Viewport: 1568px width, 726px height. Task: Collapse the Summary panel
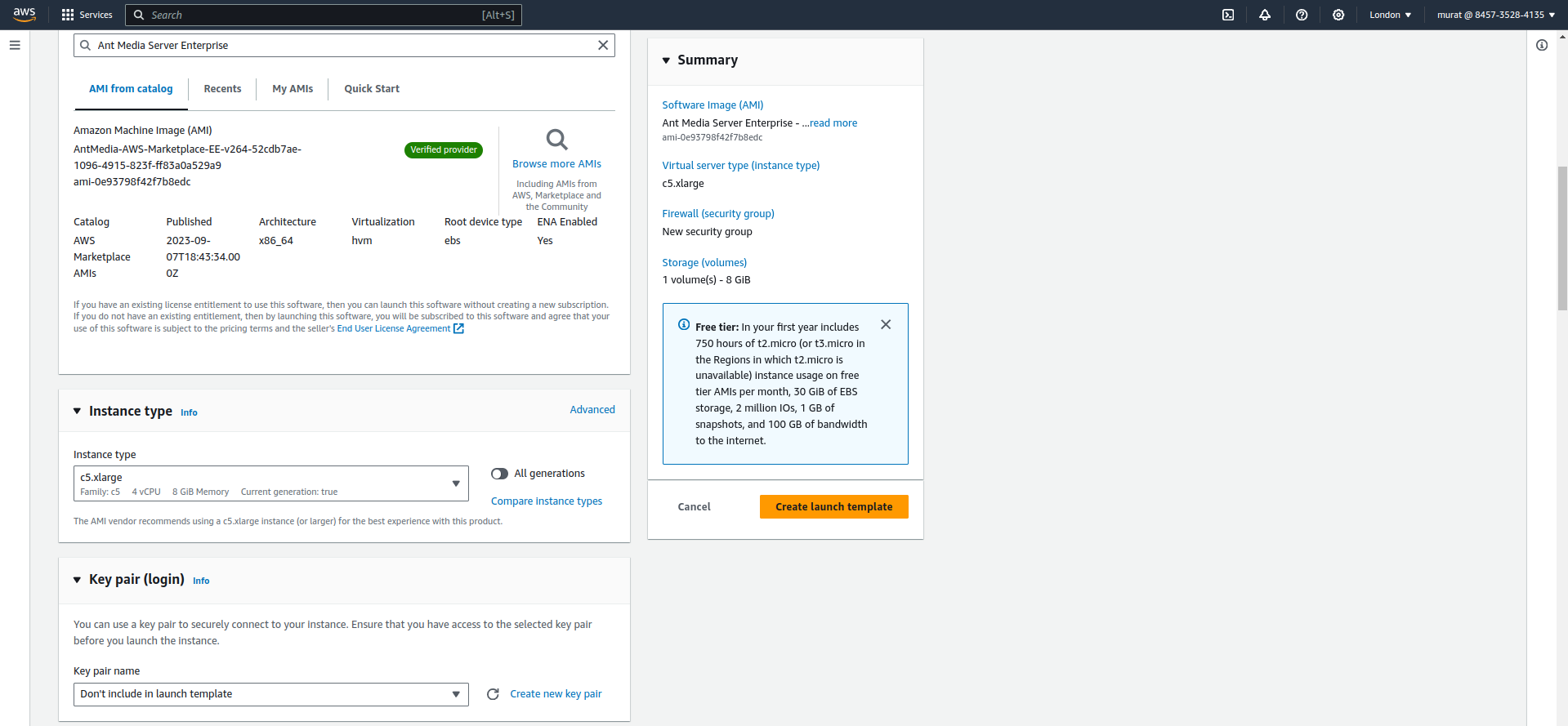(666, 60)
